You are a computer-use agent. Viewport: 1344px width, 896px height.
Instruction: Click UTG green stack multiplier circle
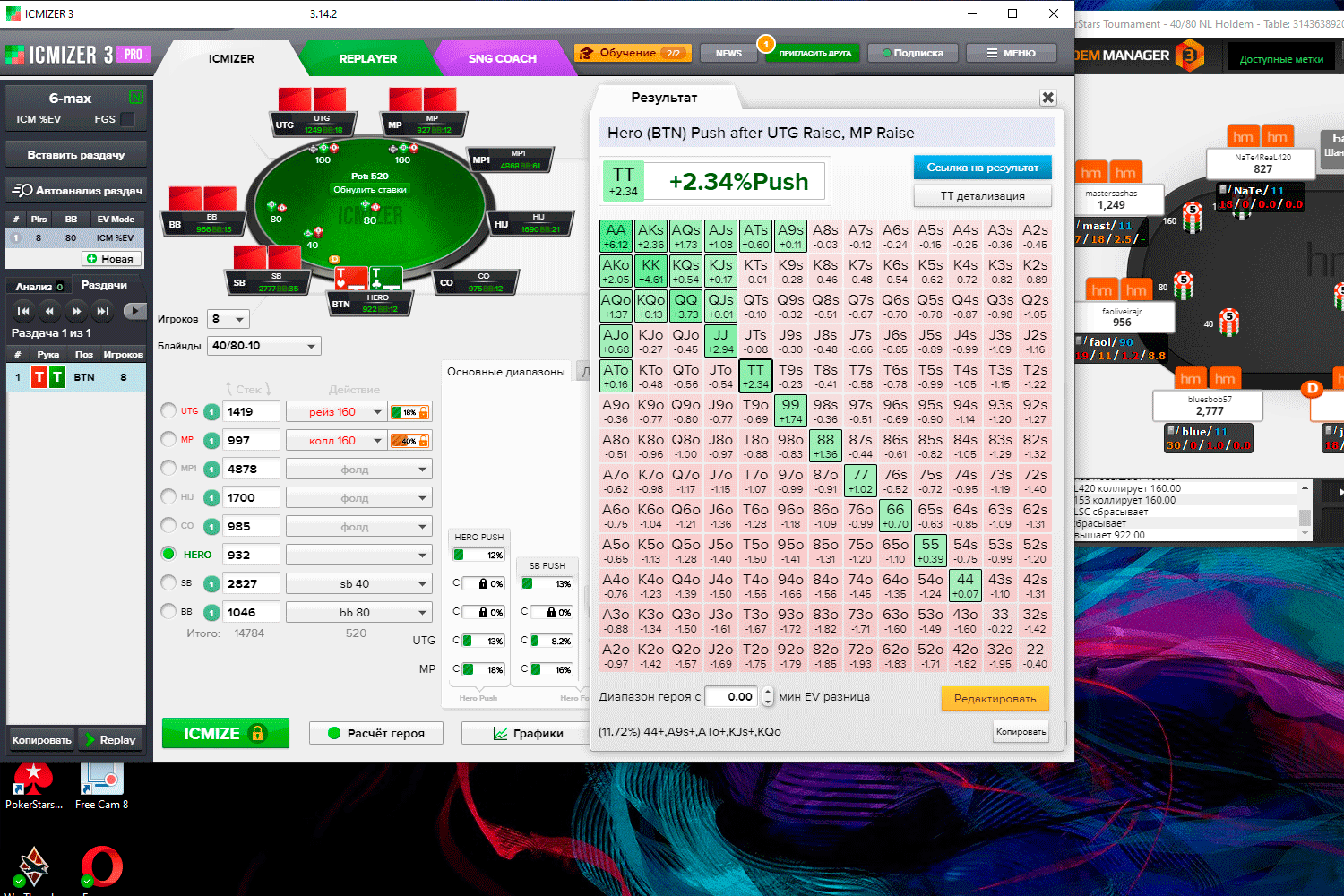(211, 412)
